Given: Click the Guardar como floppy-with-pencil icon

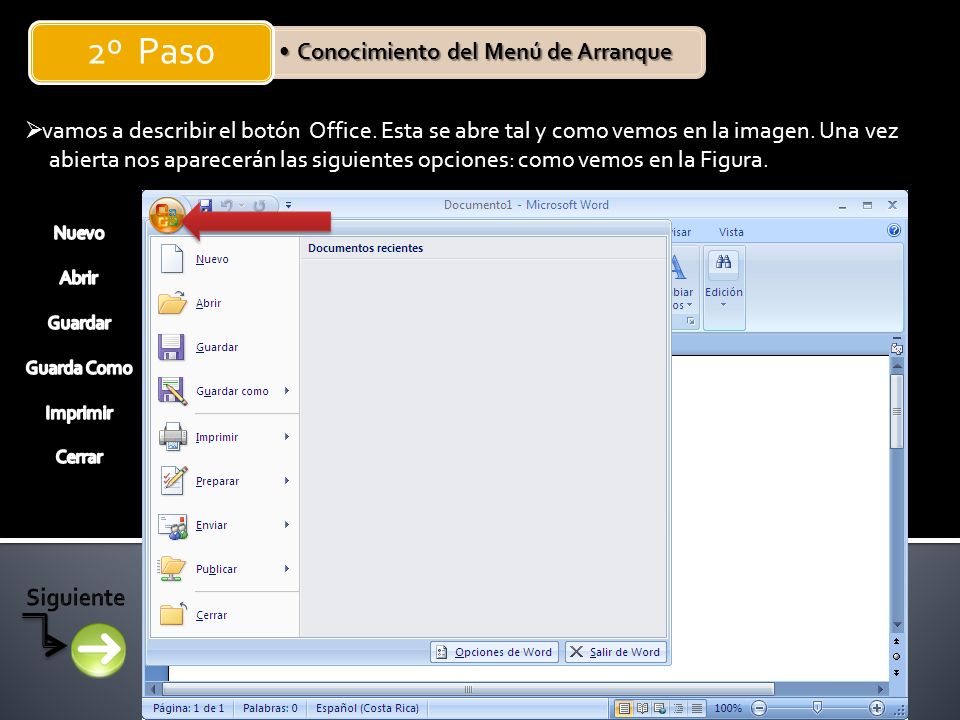Looking at the screenshot, I should coord(173,391).
